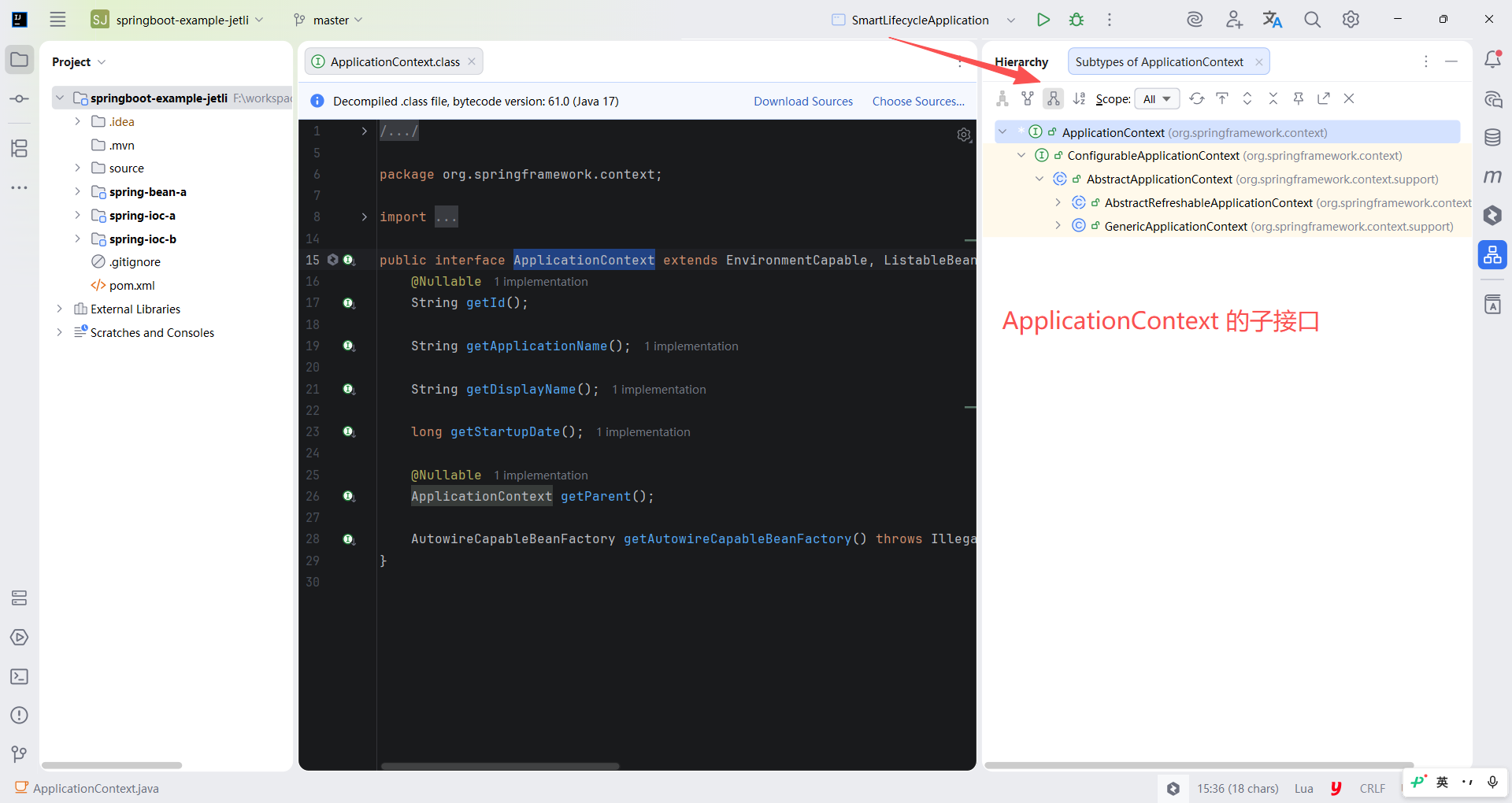Close the Subtypes of ApplicationContext tab
Screen dimensions: 1512x803
coord(1259,62)
